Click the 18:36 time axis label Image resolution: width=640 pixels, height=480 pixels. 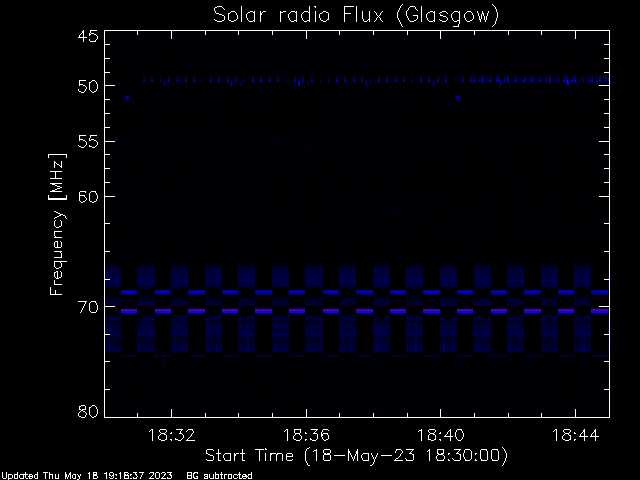306,435
